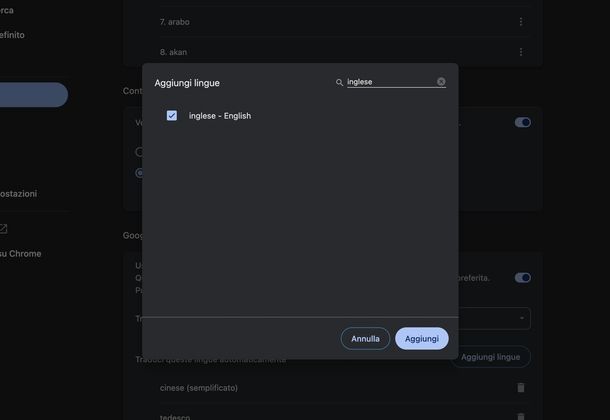
Task: Open the su Chrome sidebar entry
Action: point(21,254)
